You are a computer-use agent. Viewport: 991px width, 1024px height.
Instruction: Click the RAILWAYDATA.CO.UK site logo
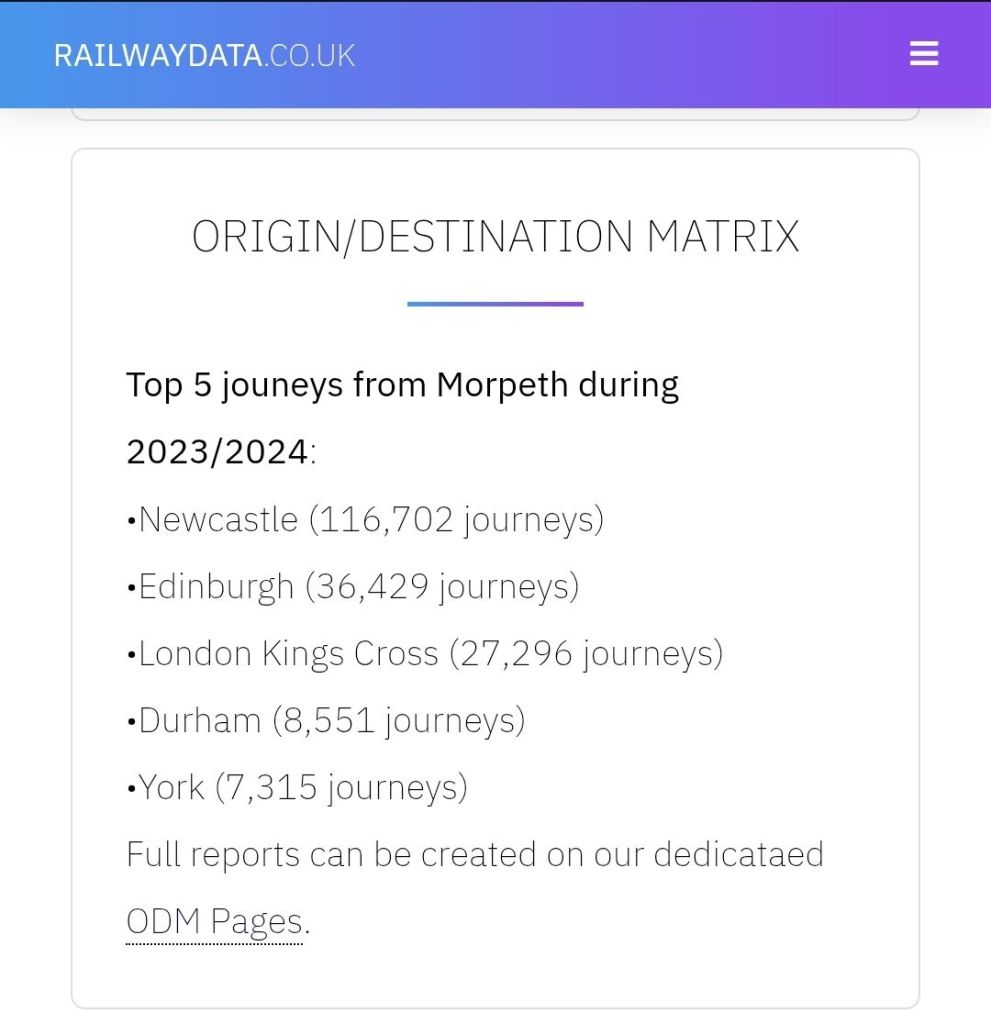204,55
